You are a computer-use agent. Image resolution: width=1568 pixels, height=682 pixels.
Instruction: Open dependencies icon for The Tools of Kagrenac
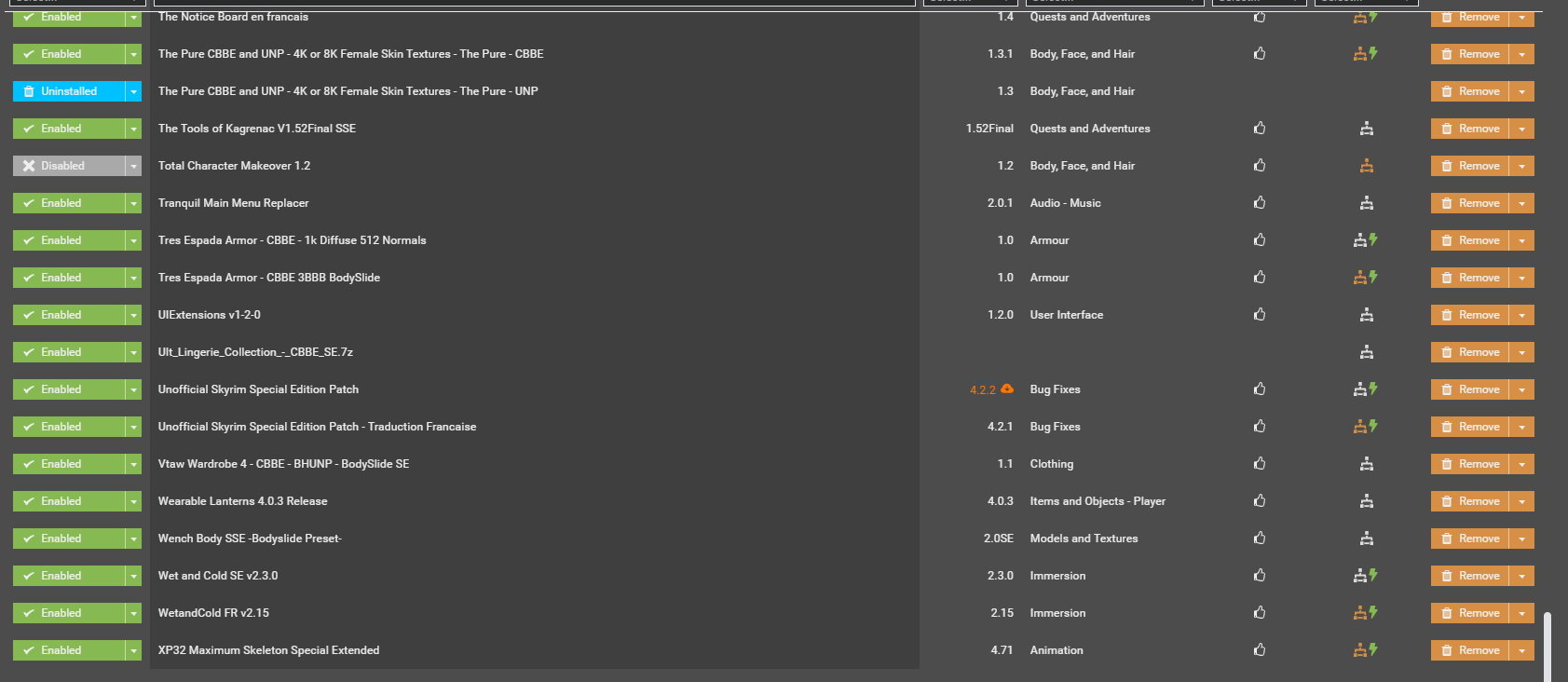1366,129
